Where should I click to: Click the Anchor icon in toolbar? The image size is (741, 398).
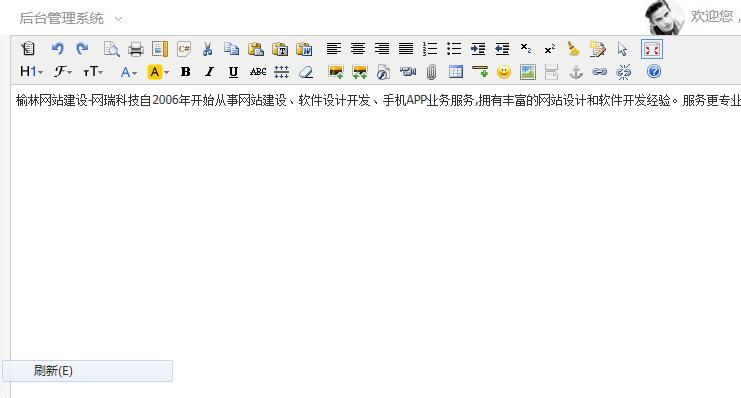point(576,72)
